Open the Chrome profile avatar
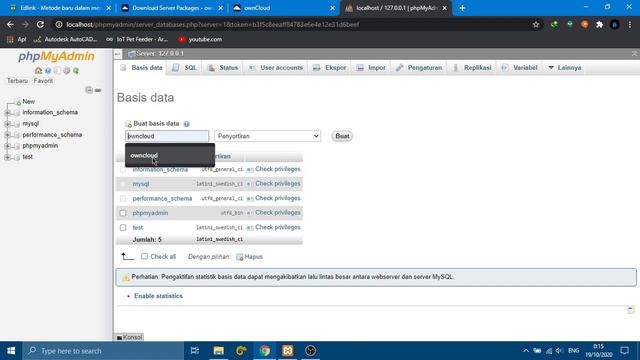Screen dimensions: 640x360 point(615,24)
